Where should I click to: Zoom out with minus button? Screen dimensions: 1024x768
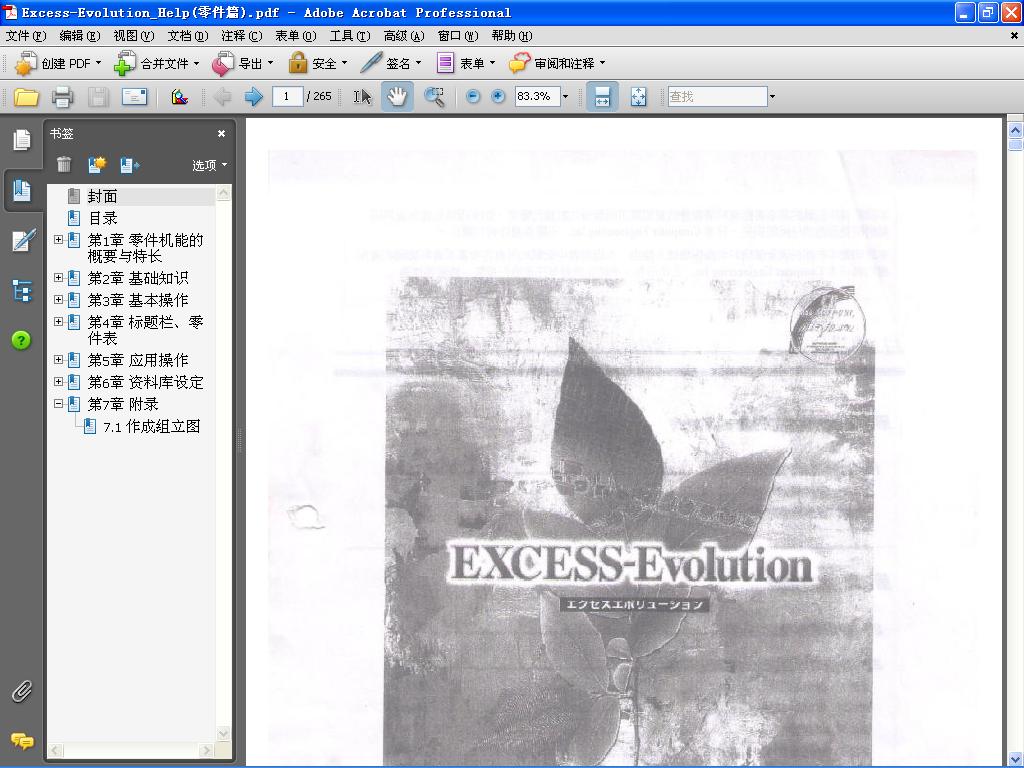pyautogui.click(x=473, y=97)
